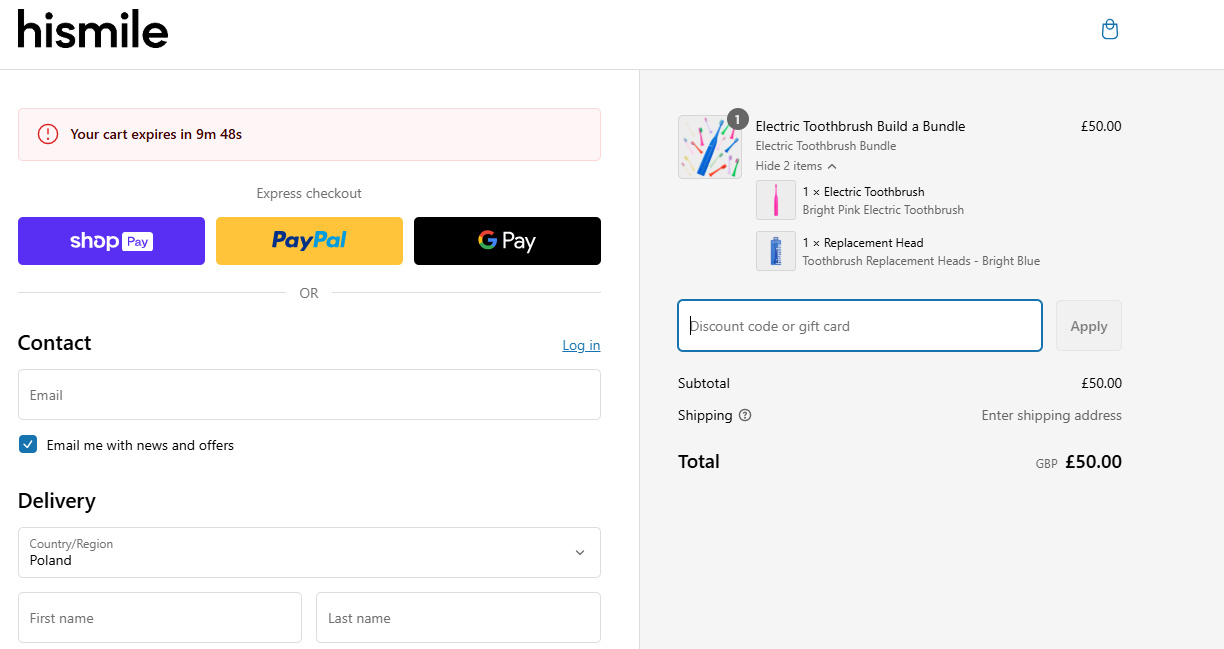The width and height of the screenshot is (1224, 649).
Task: Click the First name field
Action: [159, 617]
